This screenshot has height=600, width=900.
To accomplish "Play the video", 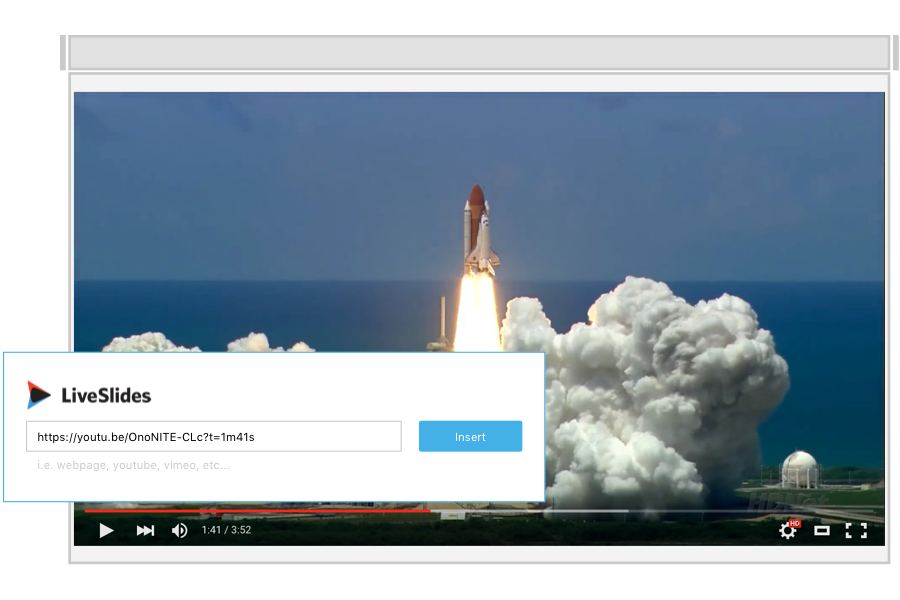I will pos(106,531).
